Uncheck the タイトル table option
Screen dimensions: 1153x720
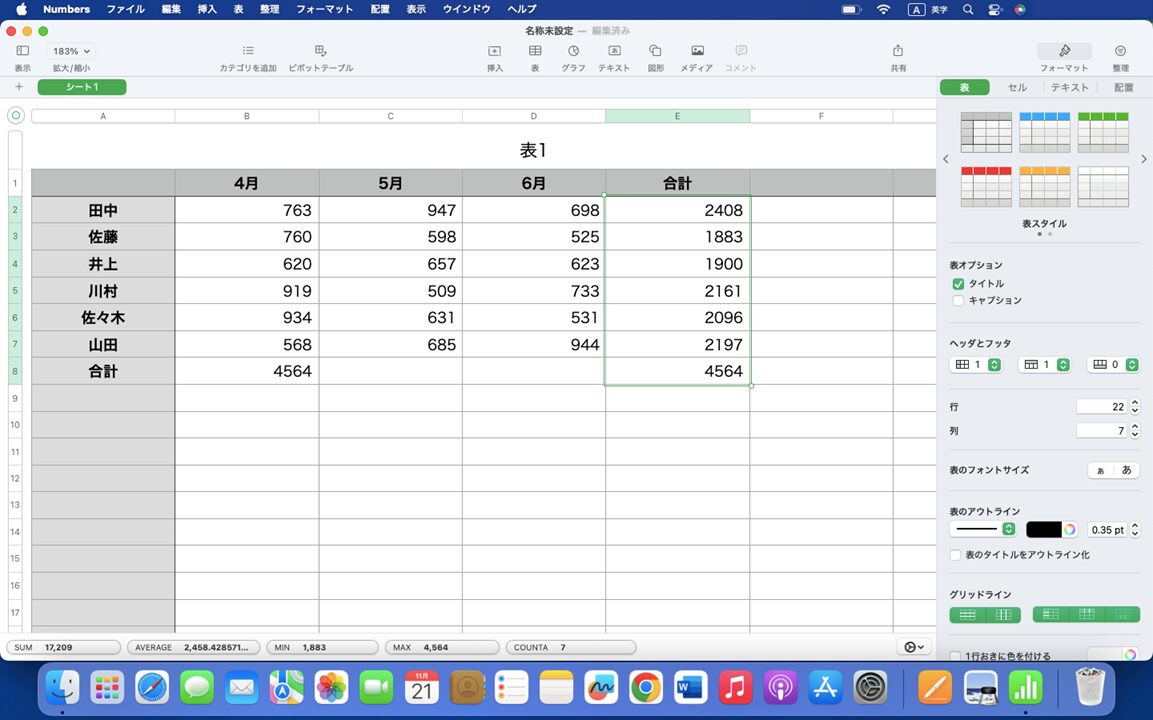pyautogui.click(x=958, y=283)
